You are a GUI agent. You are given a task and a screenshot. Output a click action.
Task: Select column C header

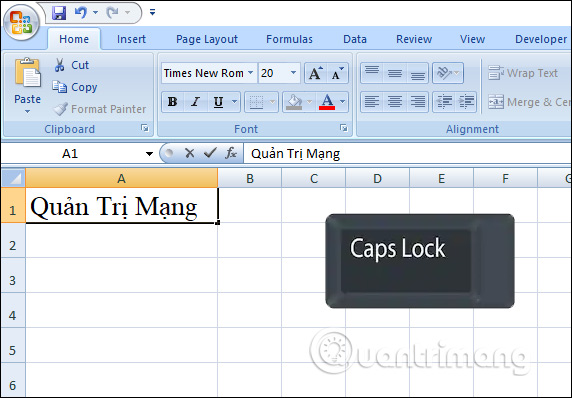[x=314, y=178]
